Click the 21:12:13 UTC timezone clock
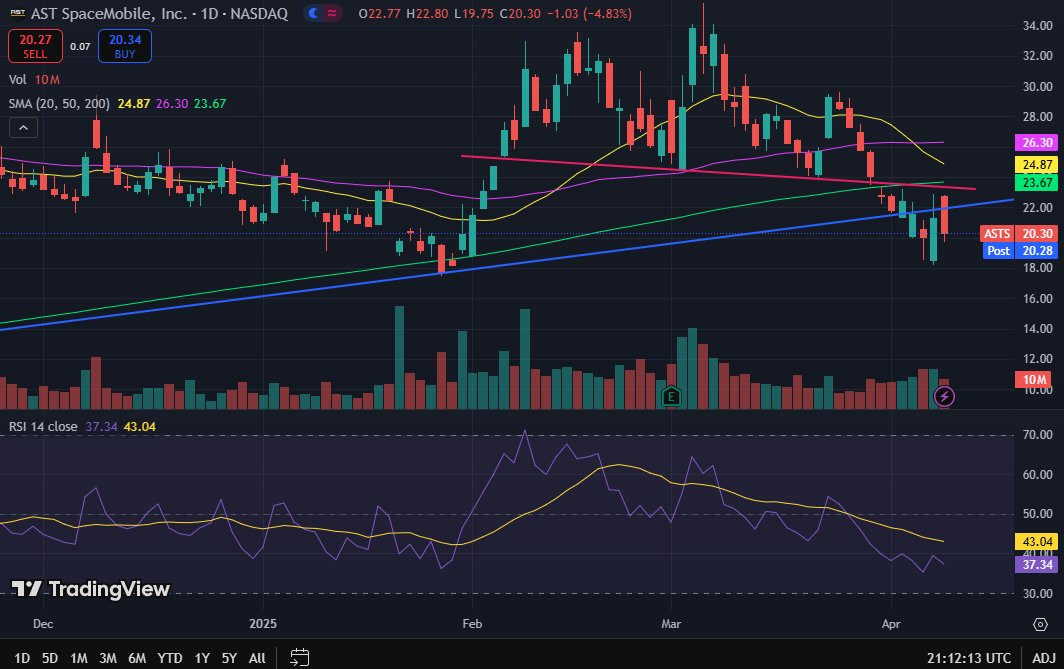 [969, 657]
